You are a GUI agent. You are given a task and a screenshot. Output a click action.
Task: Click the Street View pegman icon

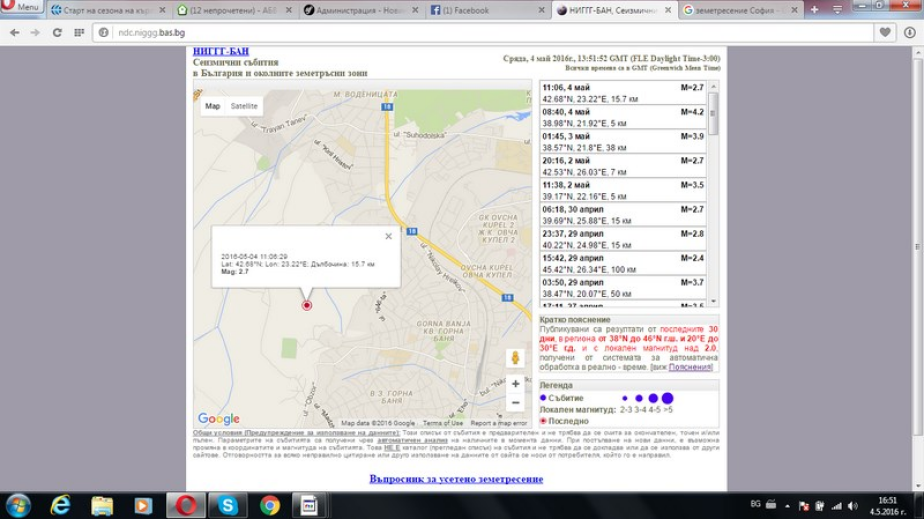[x=515, y=358]
